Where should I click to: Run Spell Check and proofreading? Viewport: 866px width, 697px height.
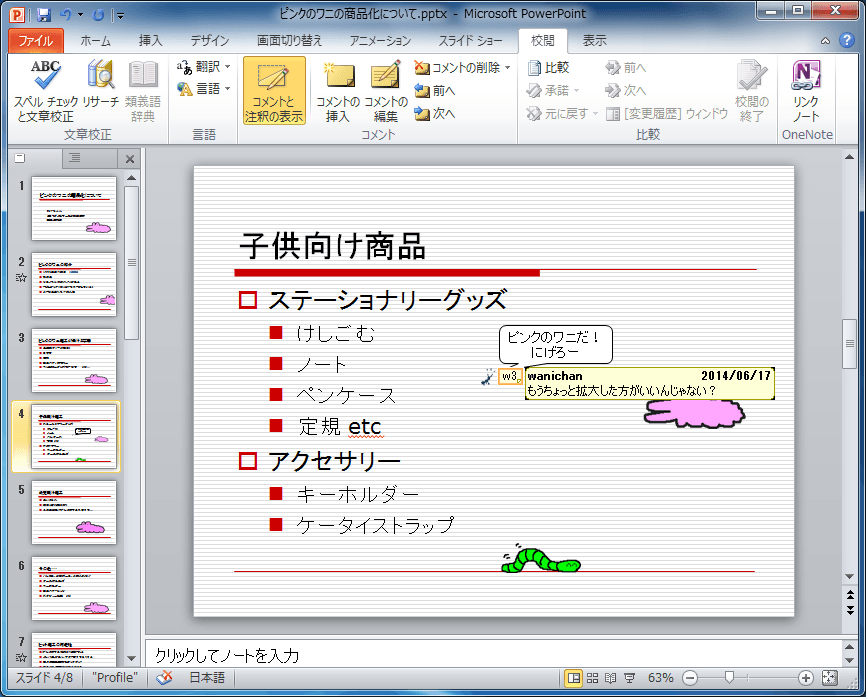[46, 91]
